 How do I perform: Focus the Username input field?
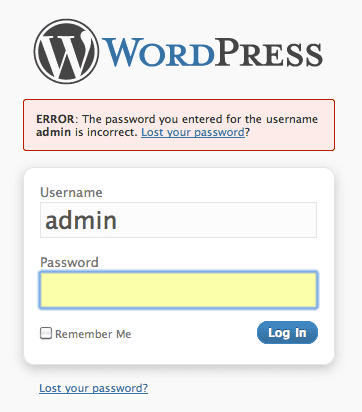[x=178, y=220]
